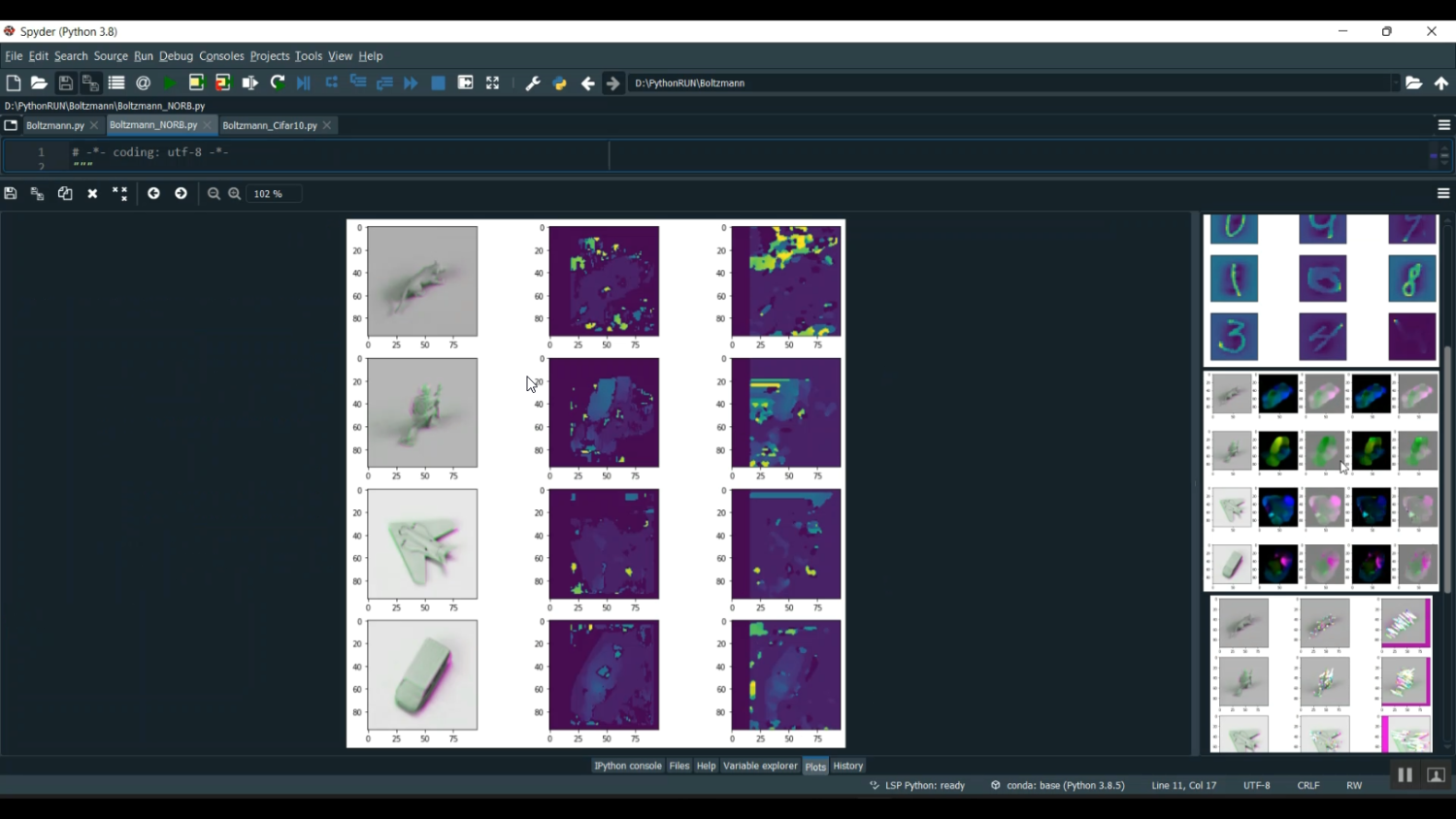The height and width of the screenshot is (819, 1456).
Task: Select the blue digit 3 thumbnail
Action: pyautogui.click(x=1234, y=337)
